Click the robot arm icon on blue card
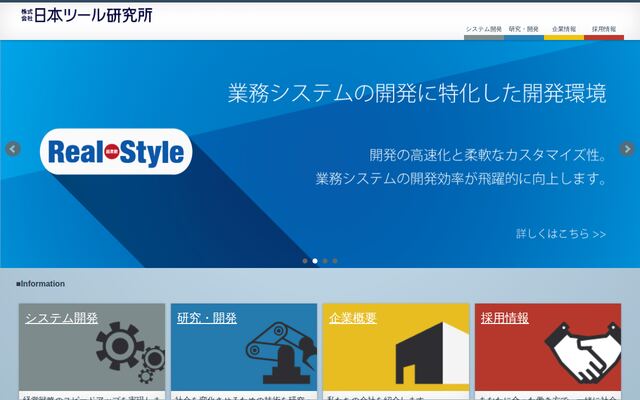 pyautogui.click(x=282, y=353)
